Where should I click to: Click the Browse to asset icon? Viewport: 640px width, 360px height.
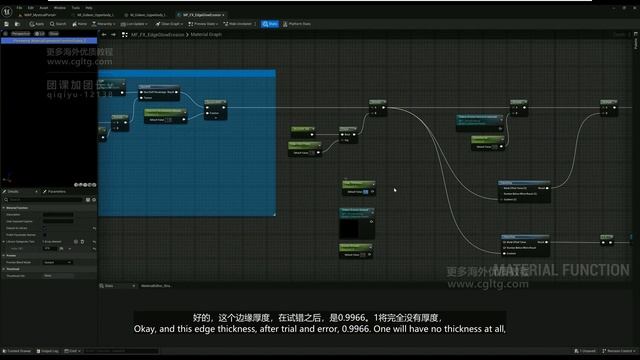[17, 24]
